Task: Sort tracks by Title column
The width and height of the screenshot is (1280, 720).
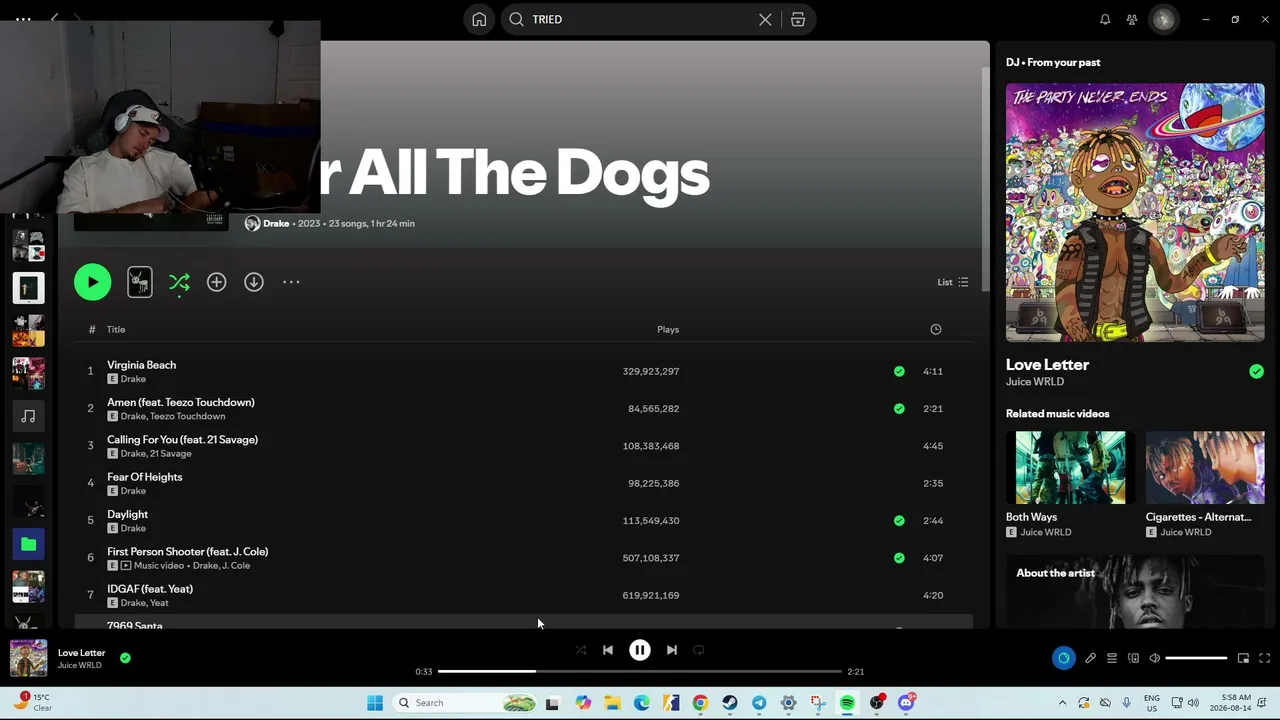Action: 116,329
